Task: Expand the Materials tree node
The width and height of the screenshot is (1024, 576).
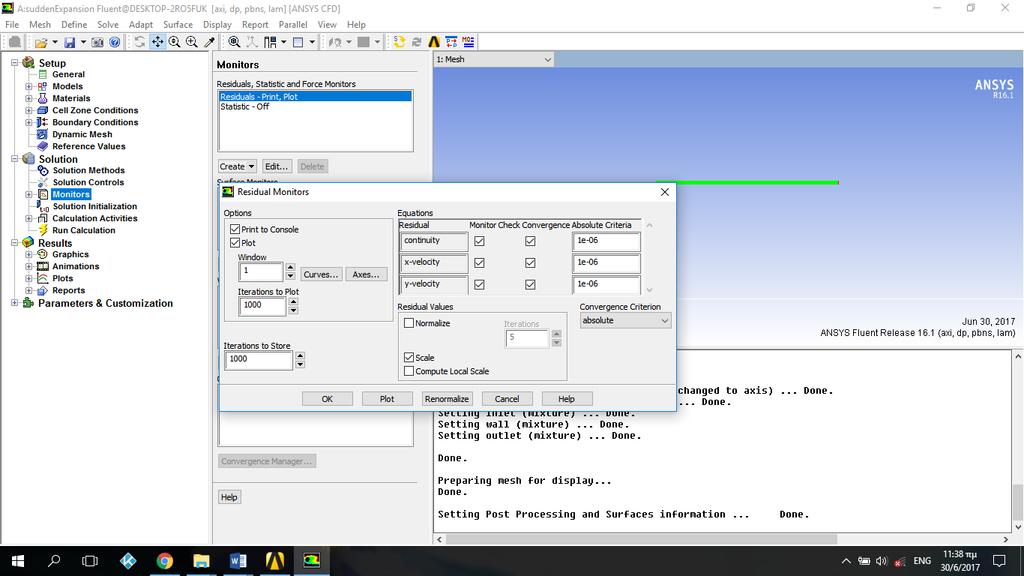Action: click(29, 99)
